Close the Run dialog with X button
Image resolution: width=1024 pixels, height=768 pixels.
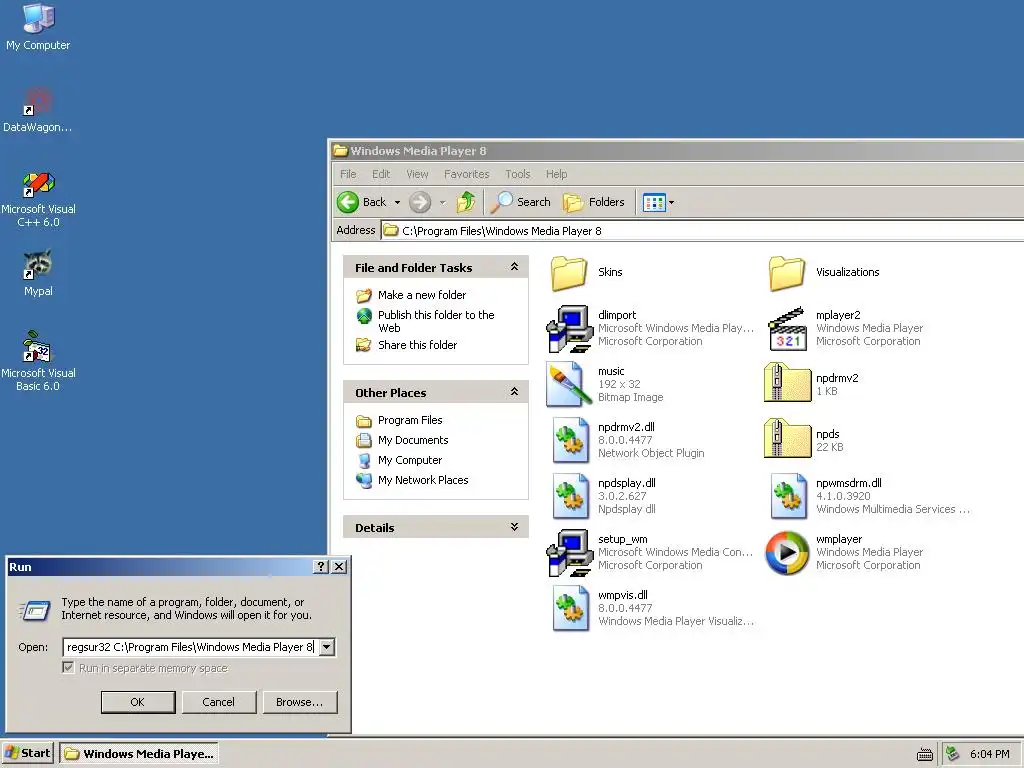coord(339,567)
